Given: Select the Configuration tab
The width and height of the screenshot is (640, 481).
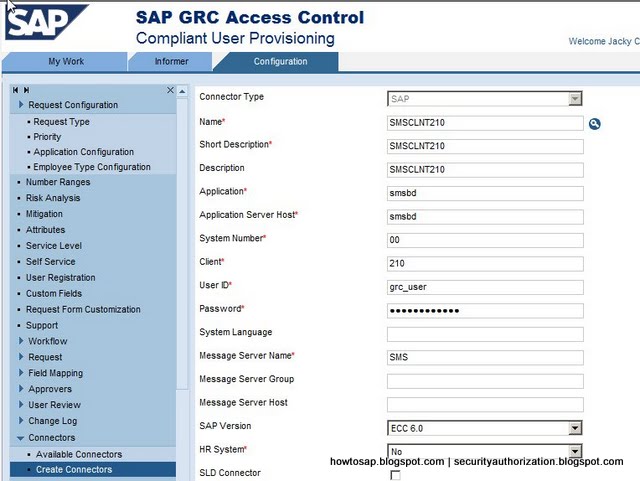Looking at the screenshot, I should pyautogui.click(x=280, y=62).
